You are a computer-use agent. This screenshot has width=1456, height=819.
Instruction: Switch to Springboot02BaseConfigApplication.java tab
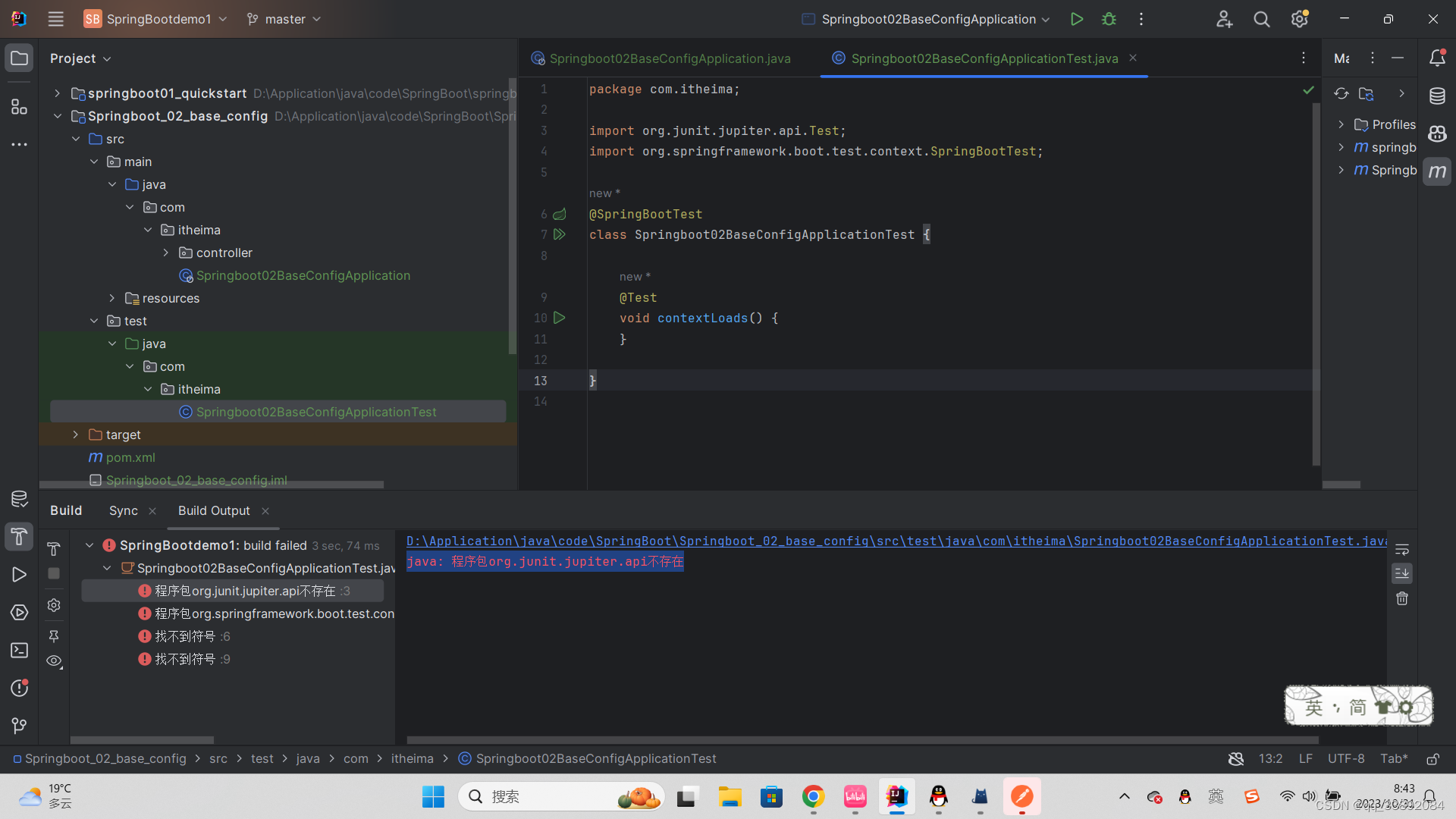pyautogui.click(x=669, y=58)
